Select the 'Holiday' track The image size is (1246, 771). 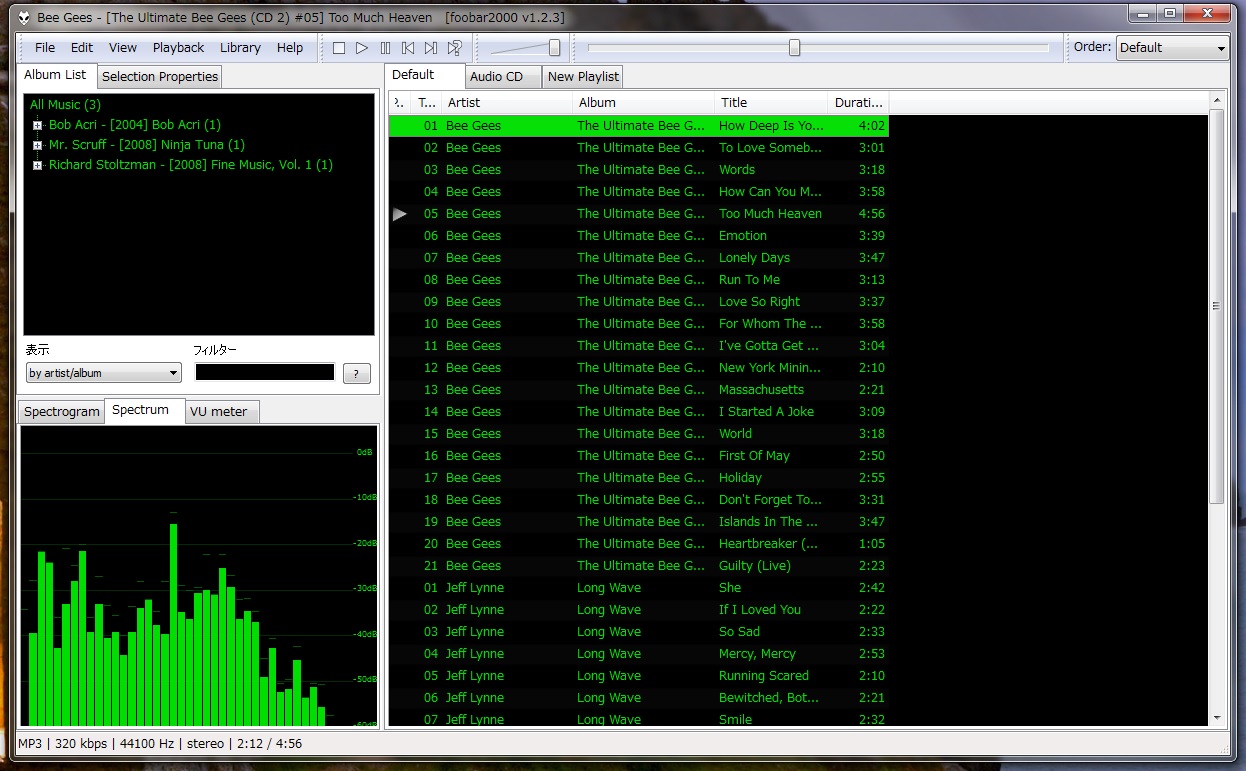[638, 478]
